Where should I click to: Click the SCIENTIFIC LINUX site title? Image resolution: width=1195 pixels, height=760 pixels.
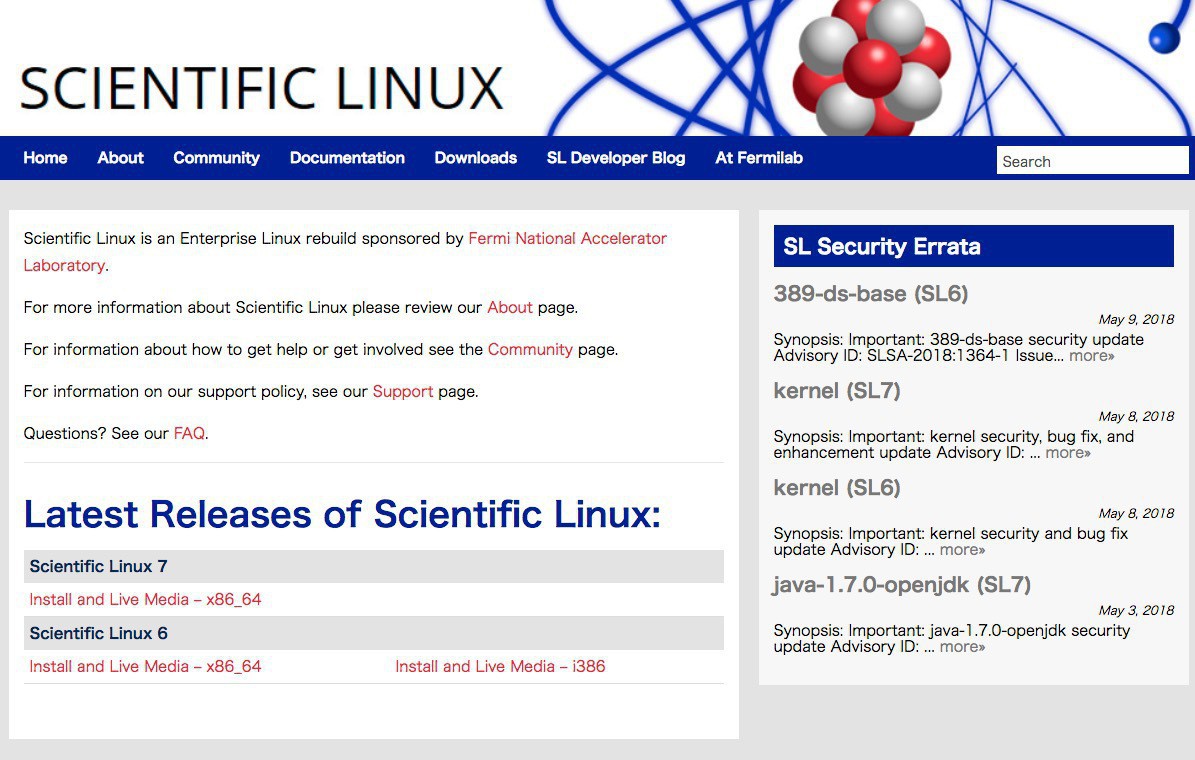tap(261, 88)
